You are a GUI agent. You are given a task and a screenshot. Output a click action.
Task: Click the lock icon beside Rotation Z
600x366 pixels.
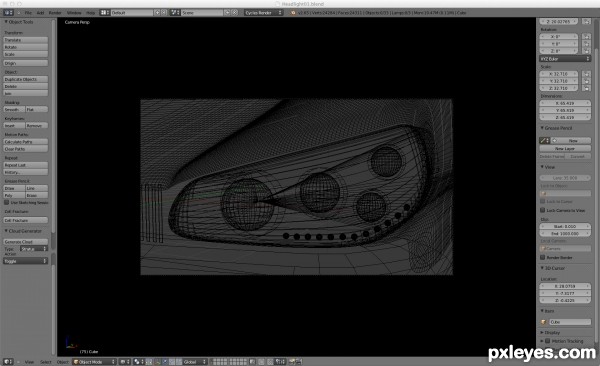pyautogui.click(x=586, y=51)
